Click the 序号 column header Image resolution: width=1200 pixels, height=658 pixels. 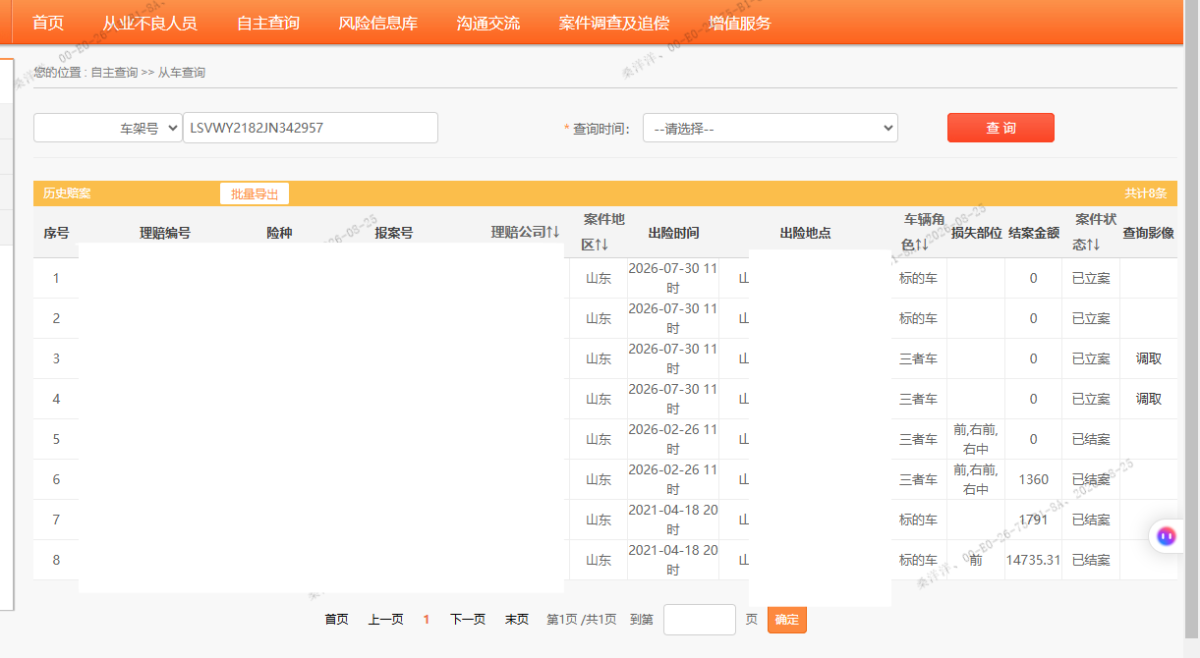click(x=56, y=233)
